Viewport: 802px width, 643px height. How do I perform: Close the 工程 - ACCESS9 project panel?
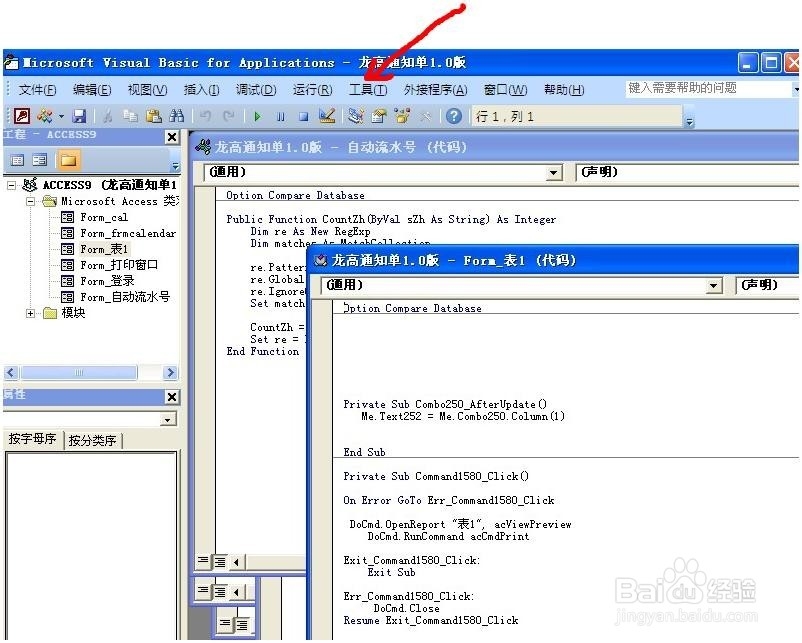pyautogui.click(x=172, y=137)
